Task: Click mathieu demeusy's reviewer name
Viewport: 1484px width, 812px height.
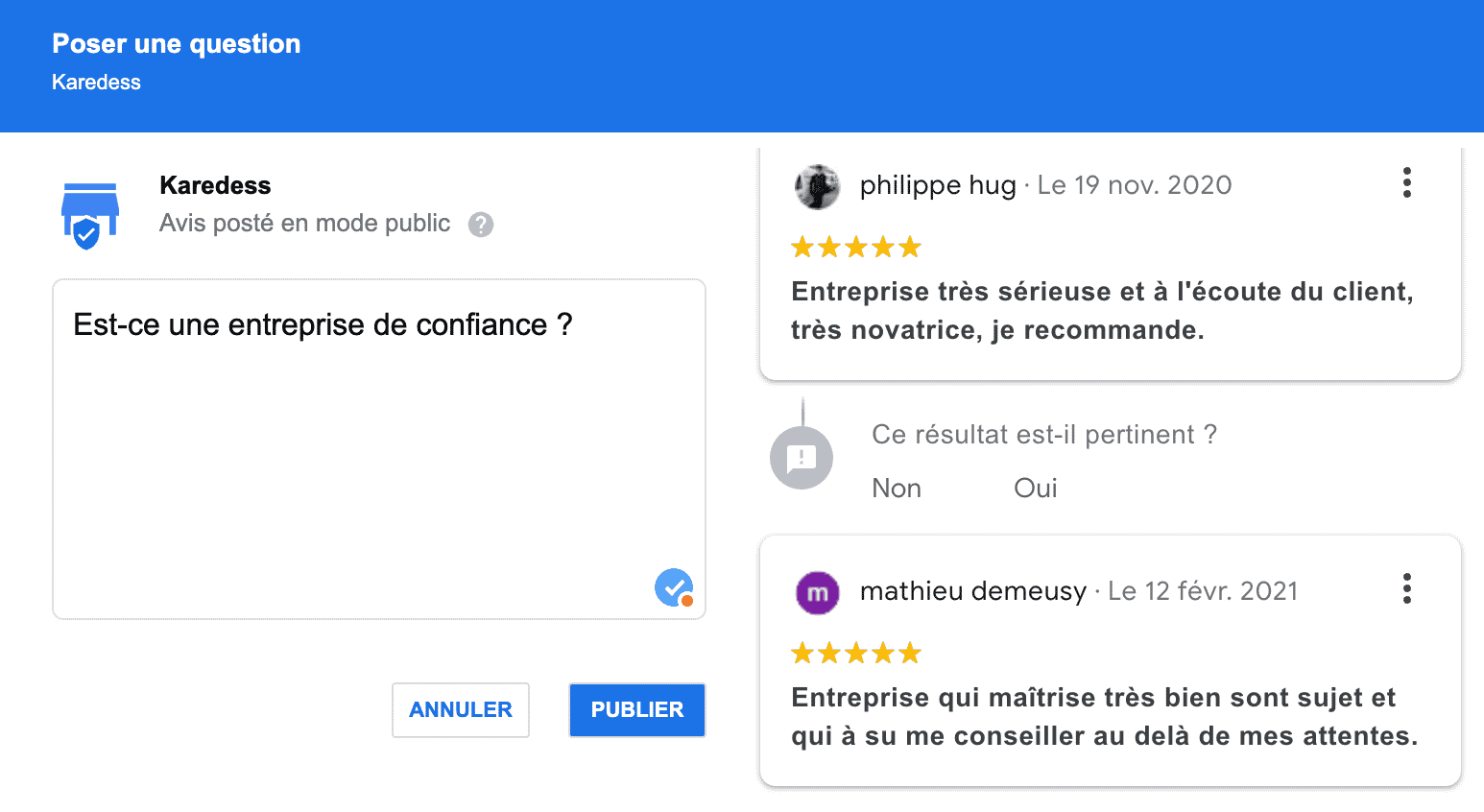Action: [971, 591]
